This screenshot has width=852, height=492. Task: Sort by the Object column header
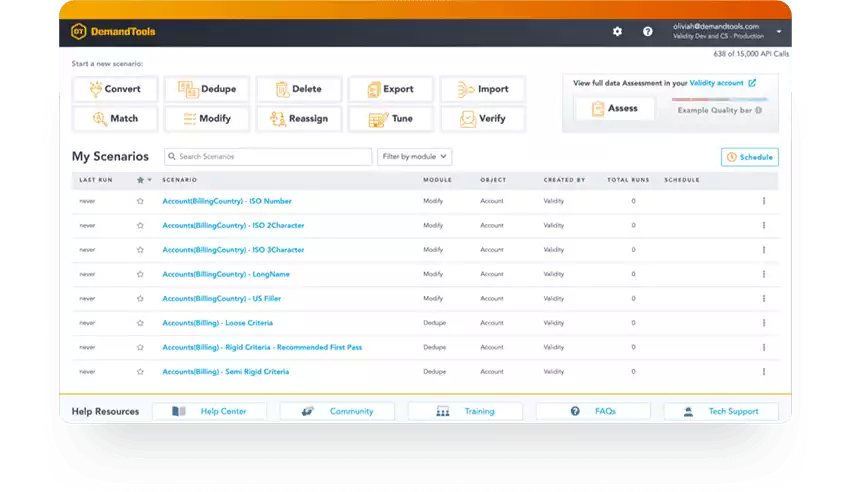(x=493, y=180)
